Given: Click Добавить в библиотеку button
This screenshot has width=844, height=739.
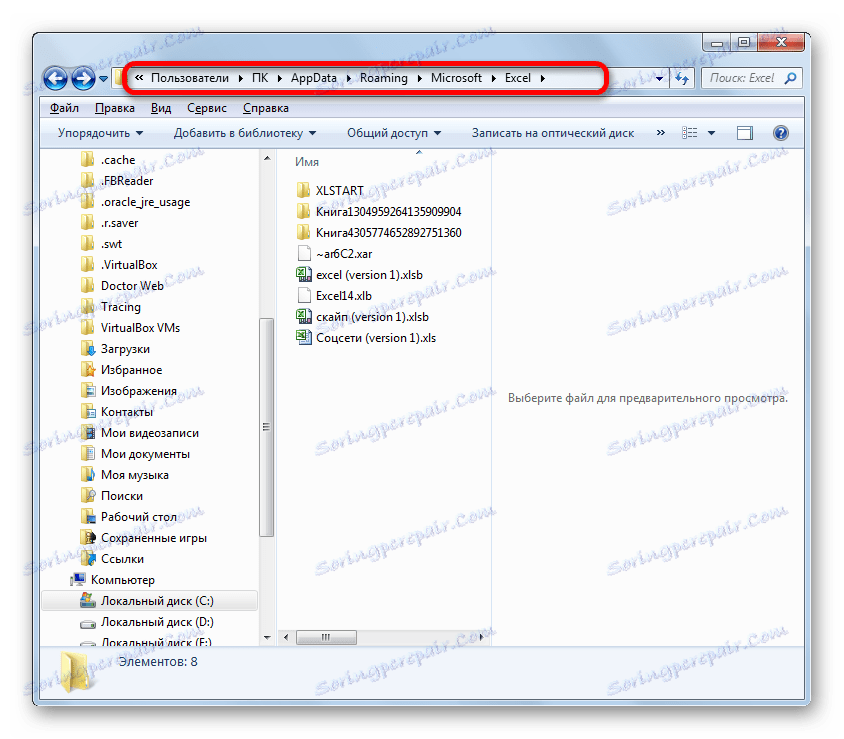Looking at the screenshot, I should point(244,133).
